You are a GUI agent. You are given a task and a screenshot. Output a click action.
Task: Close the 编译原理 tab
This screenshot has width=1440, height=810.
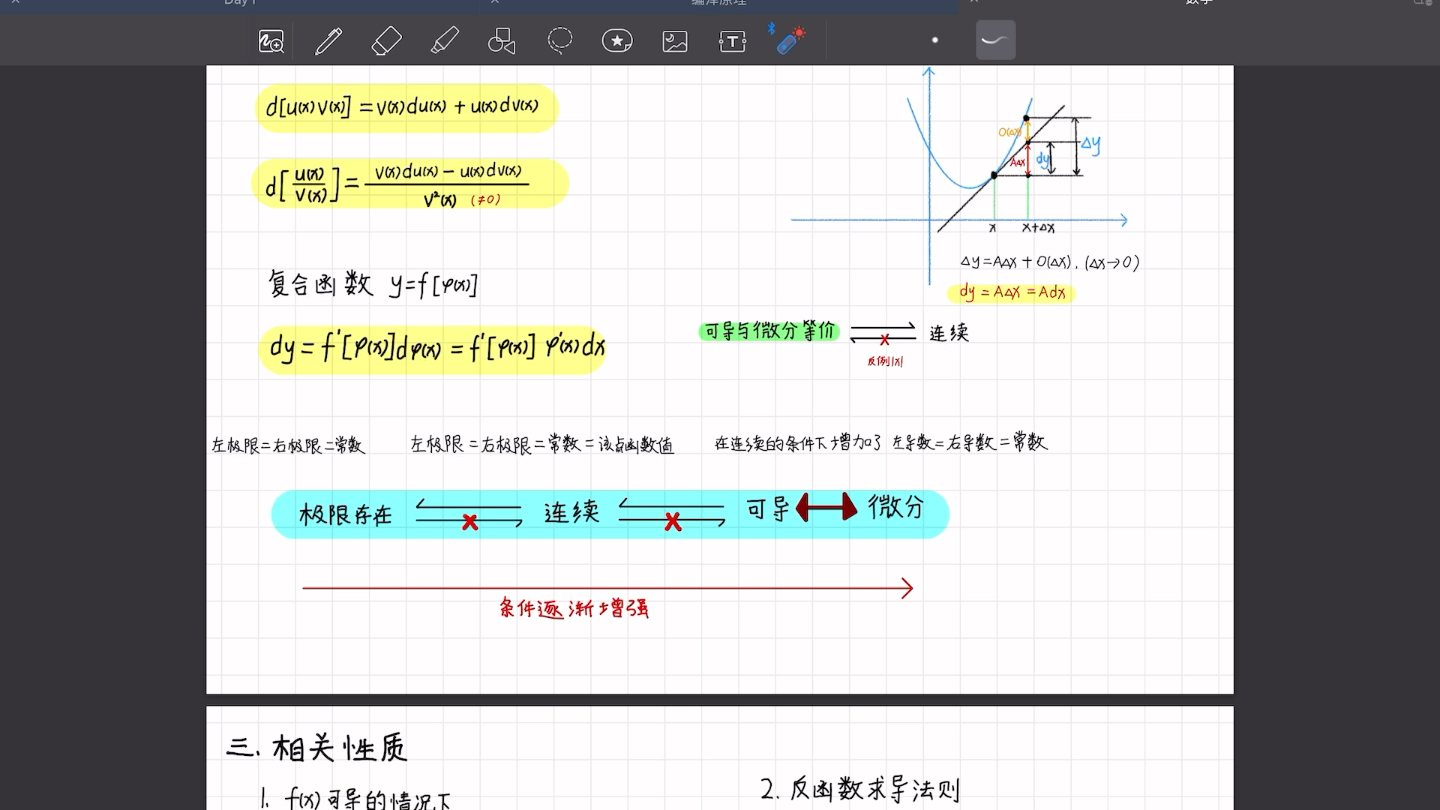click(494, 4)
